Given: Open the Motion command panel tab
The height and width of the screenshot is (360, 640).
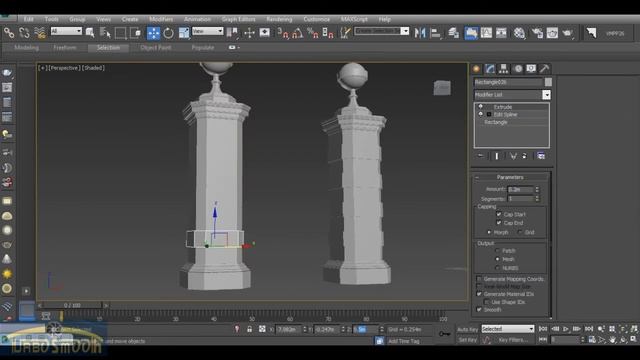Looking at the screenshot, I should 518,69.
